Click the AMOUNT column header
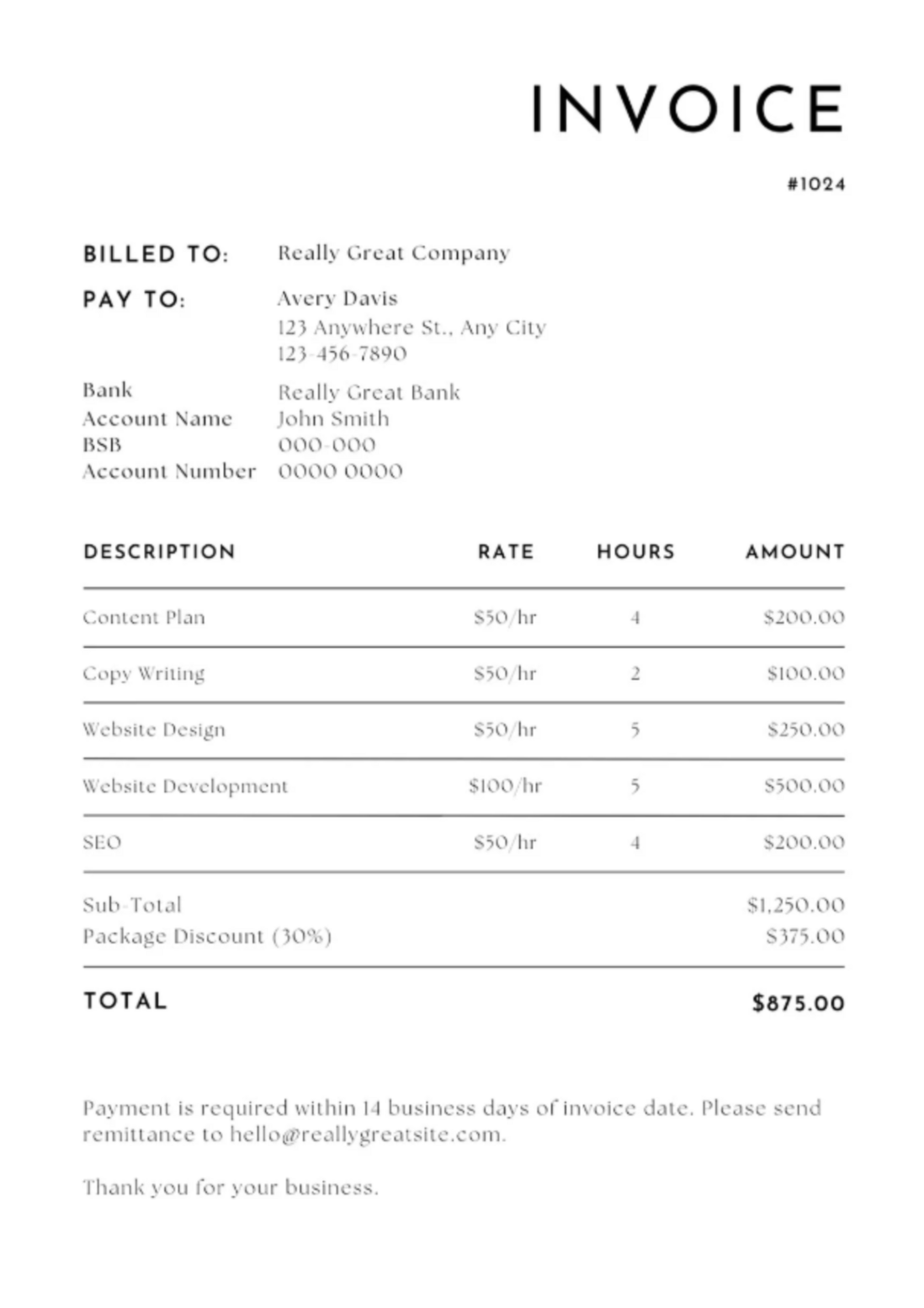This screenshot has height=1308, width=924. (x=794, y=552)
